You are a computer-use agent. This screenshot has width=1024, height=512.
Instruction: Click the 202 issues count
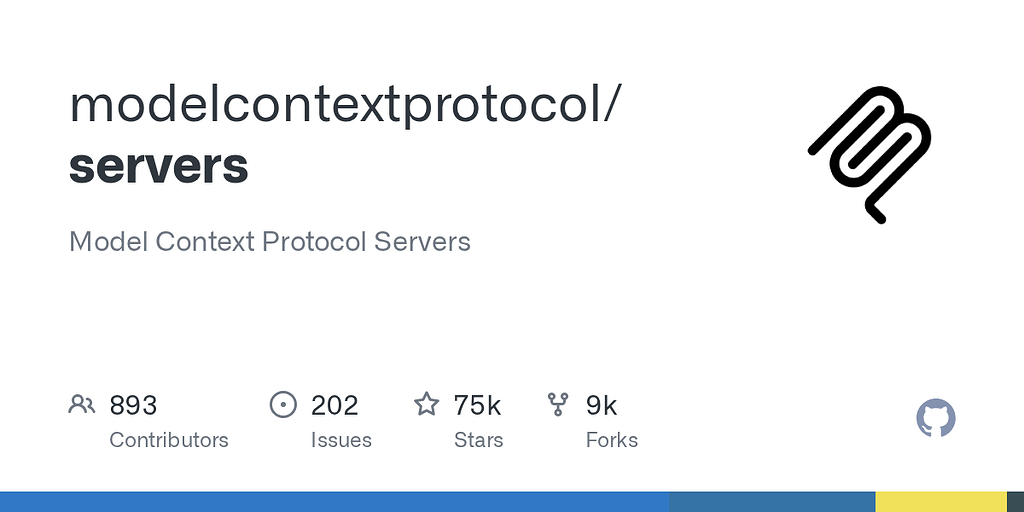334,406
